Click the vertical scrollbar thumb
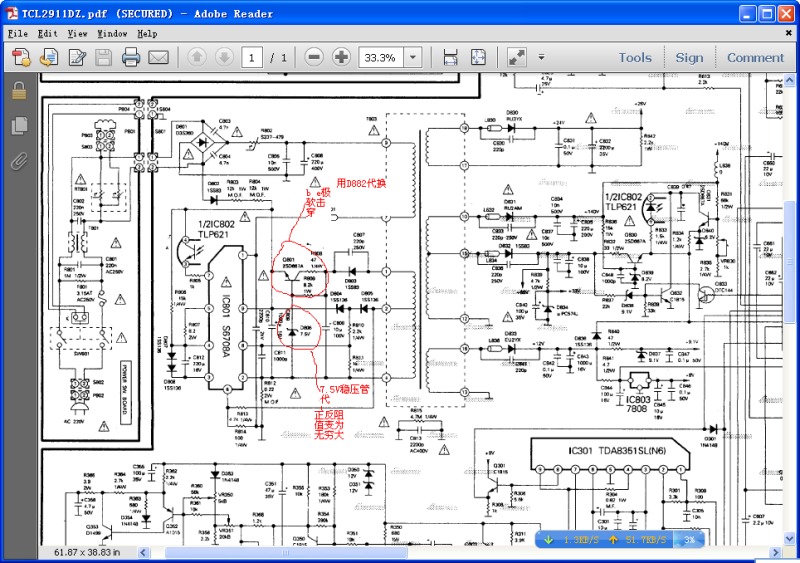The width and height of the screenshot is (800, 563). [789, 261]
